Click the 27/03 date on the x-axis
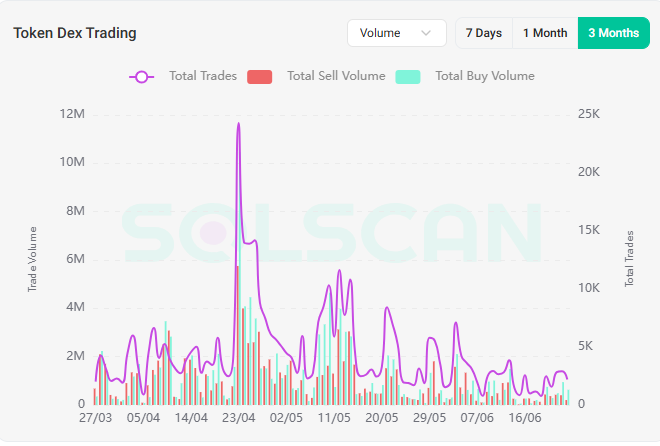The height and width of the screenshot is (446, 660). tap(96, 418)
